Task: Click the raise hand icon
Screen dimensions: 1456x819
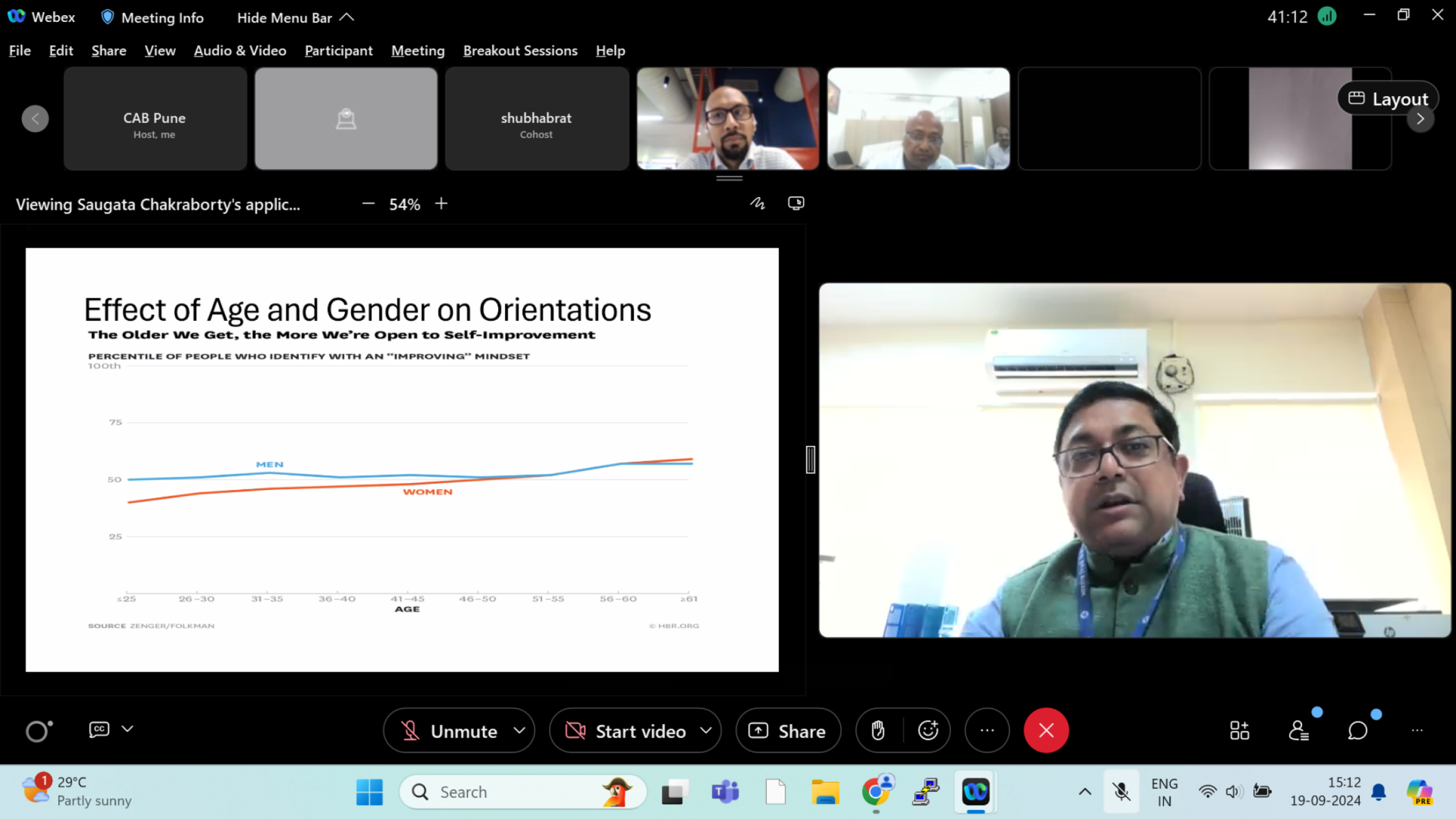Action: click(878, 730)
